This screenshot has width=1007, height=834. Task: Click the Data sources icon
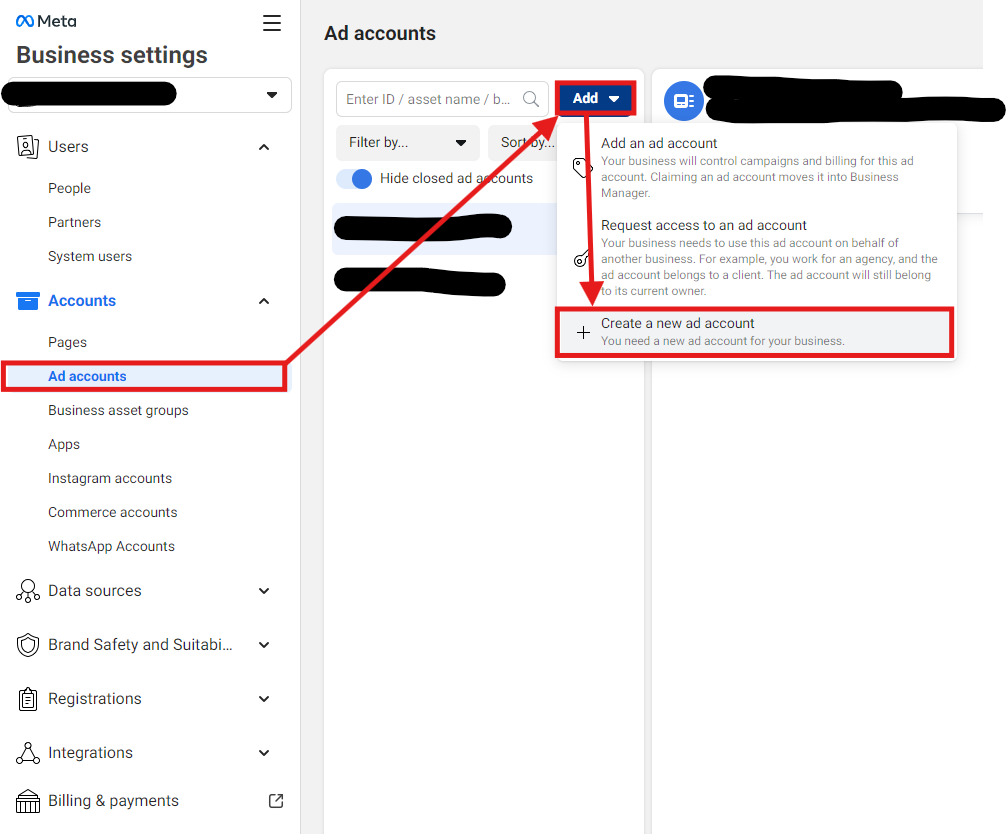28,591
